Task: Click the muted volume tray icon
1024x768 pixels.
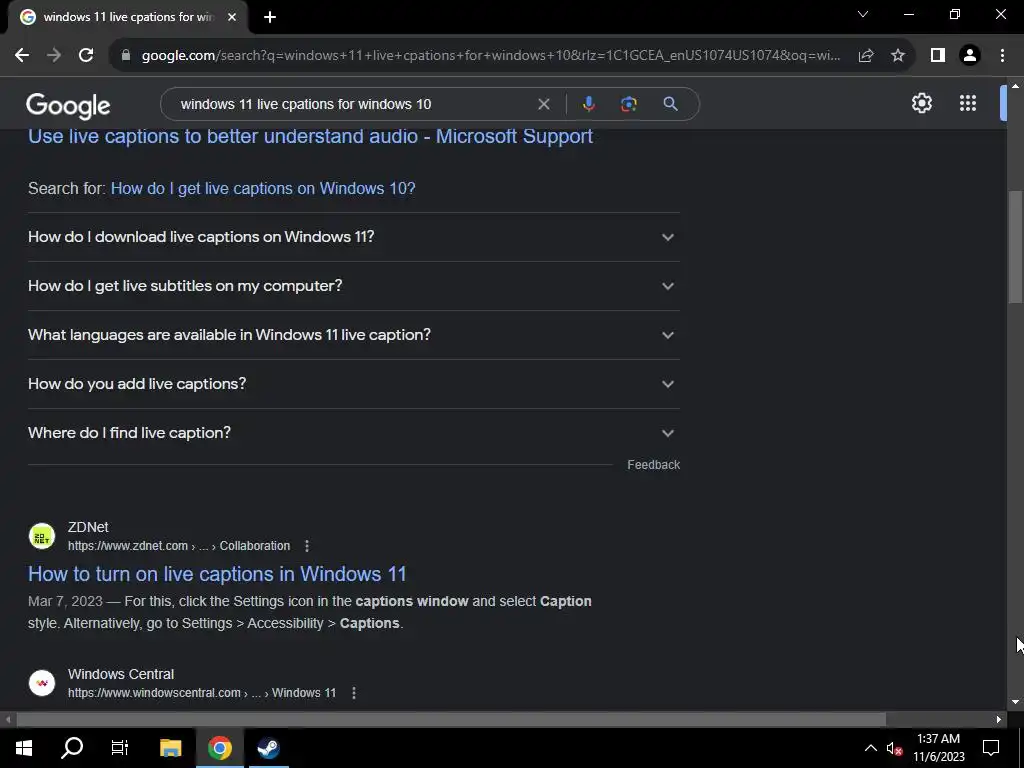Action: tap(894, 749)
